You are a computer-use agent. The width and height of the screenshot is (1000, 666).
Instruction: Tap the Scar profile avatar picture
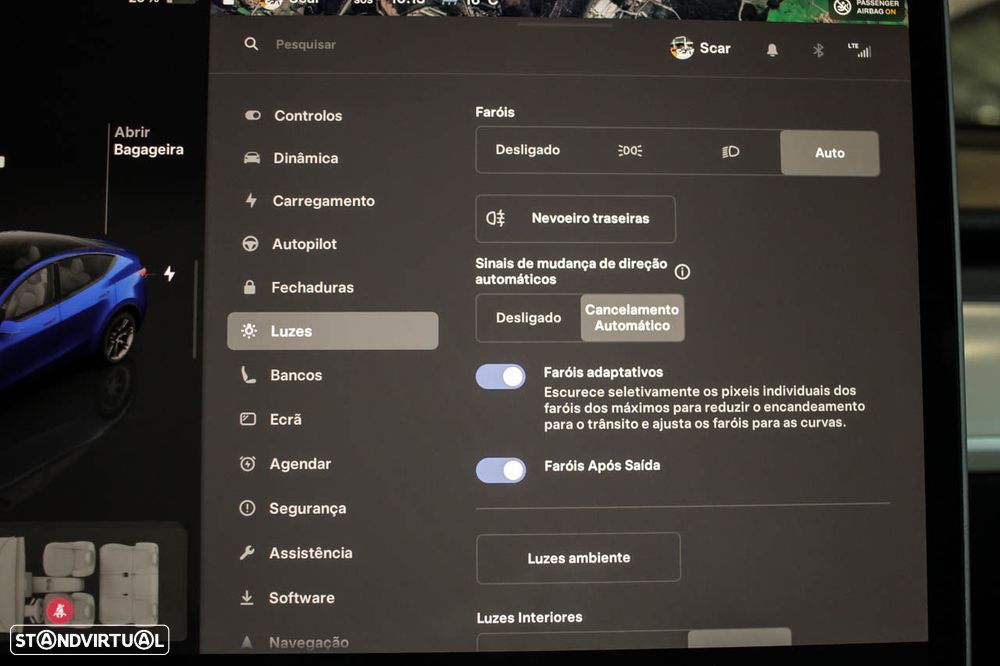[682, 48]
